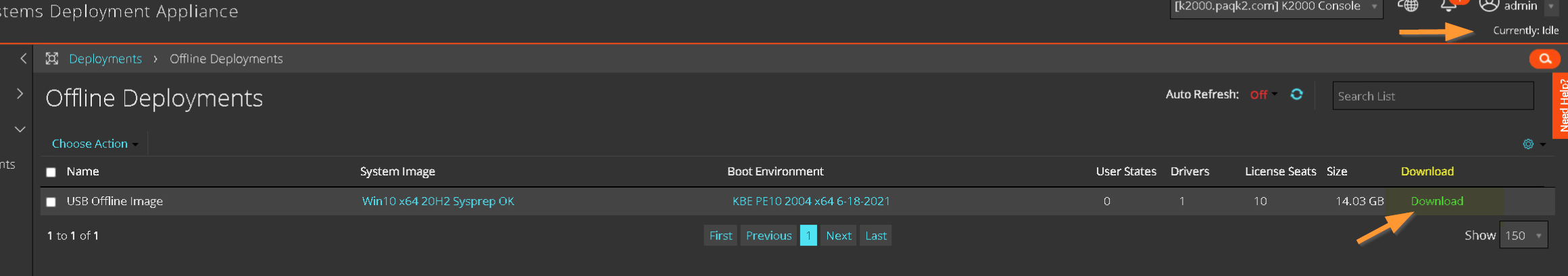Image resolution: width=1568 pixels, height=276 pixels.
Task: Open the gear settings icon above table
Action: pos(1528,144)
